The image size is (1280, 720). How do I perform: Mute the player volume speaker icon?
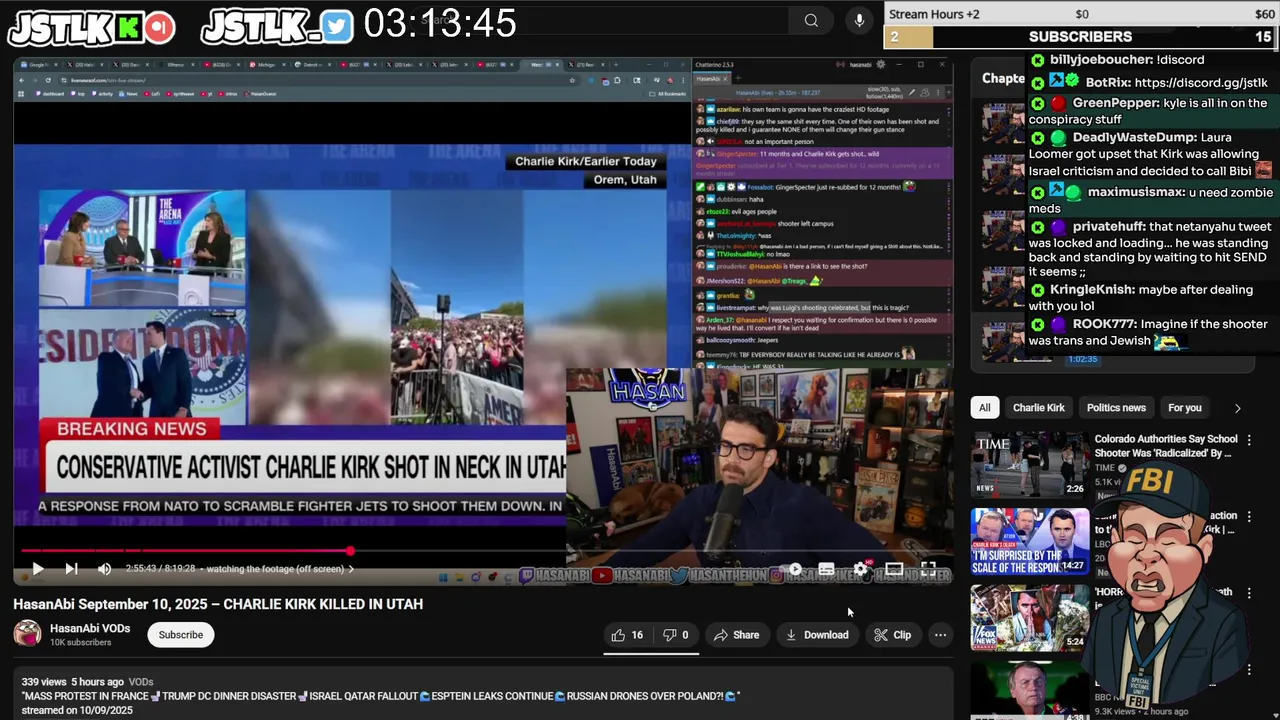(104, 569)
